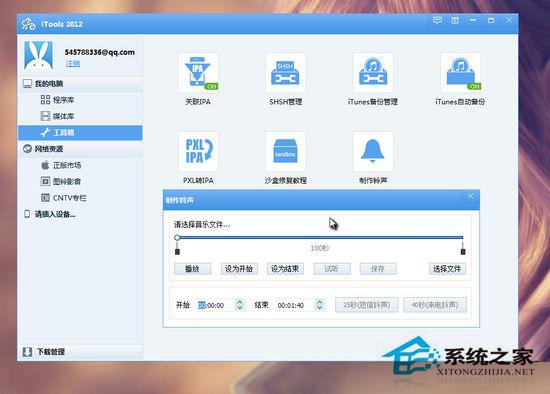Viewport: 550px width, 394px height.
Task: Toggle ON badge on 关联IPA icon
Action: pos(212,86)
